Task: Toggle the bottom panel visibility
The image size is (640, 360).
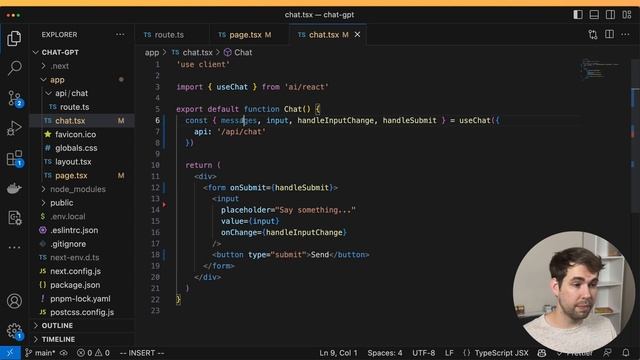Action: pos(594,15)
